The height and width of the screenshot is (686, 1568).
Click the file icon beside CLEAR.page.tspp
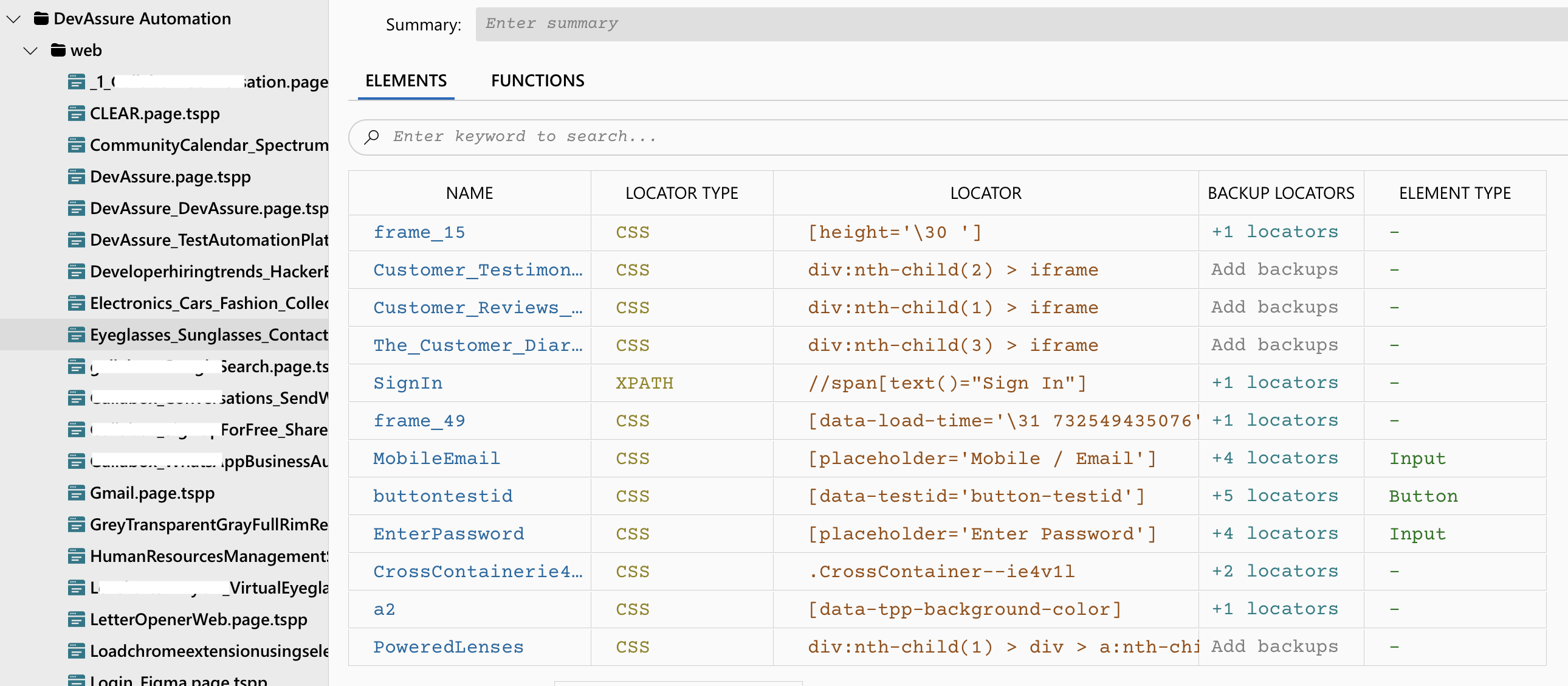(x=77, y=113)
